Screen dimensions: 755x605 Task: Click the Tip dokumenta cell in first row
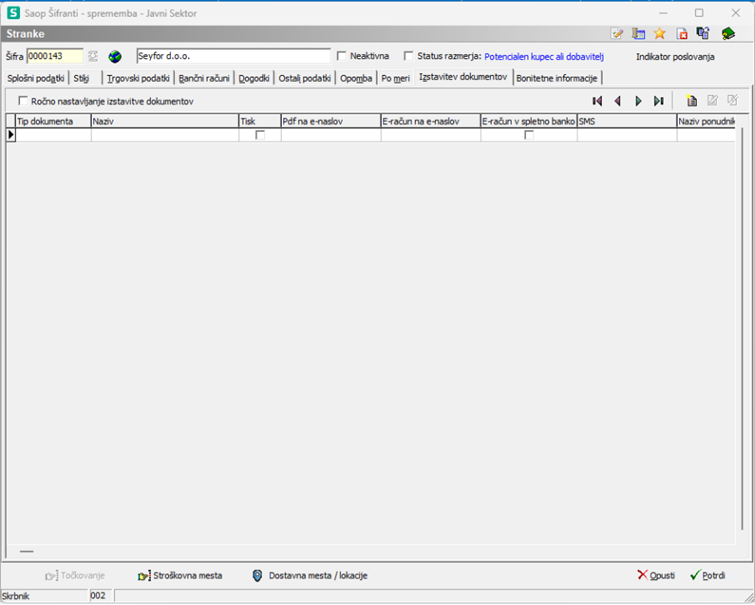53,135
